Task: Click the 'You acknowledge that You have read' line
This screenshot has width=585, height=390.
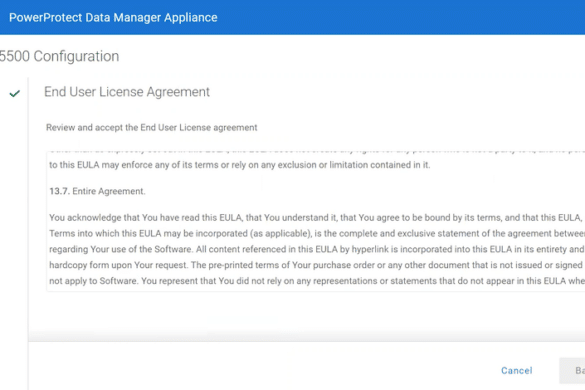Action: [317, 218]
